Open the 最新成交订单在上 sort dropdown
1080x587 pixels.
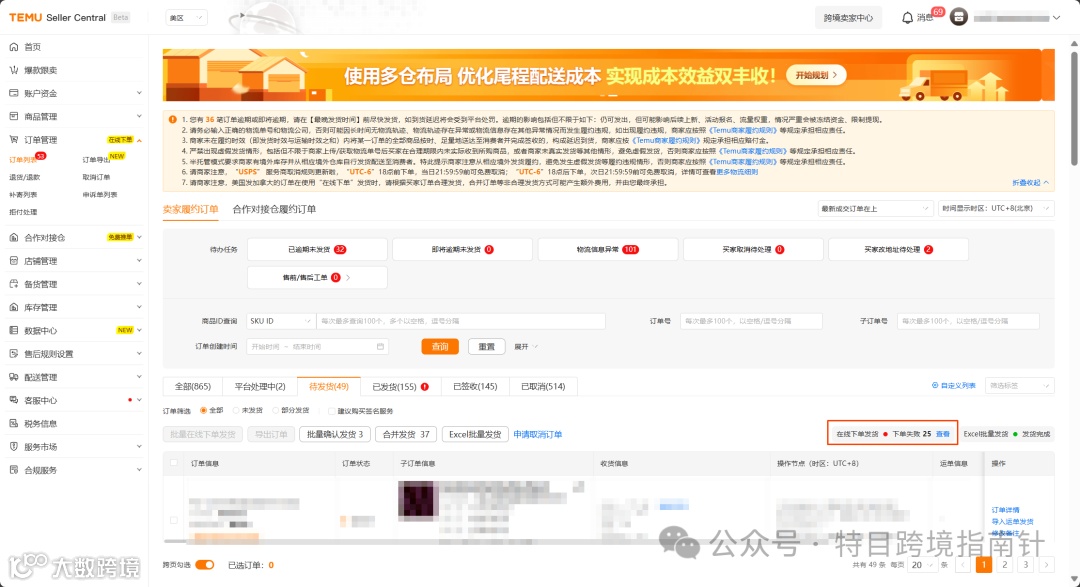click(x=875, y=209)
